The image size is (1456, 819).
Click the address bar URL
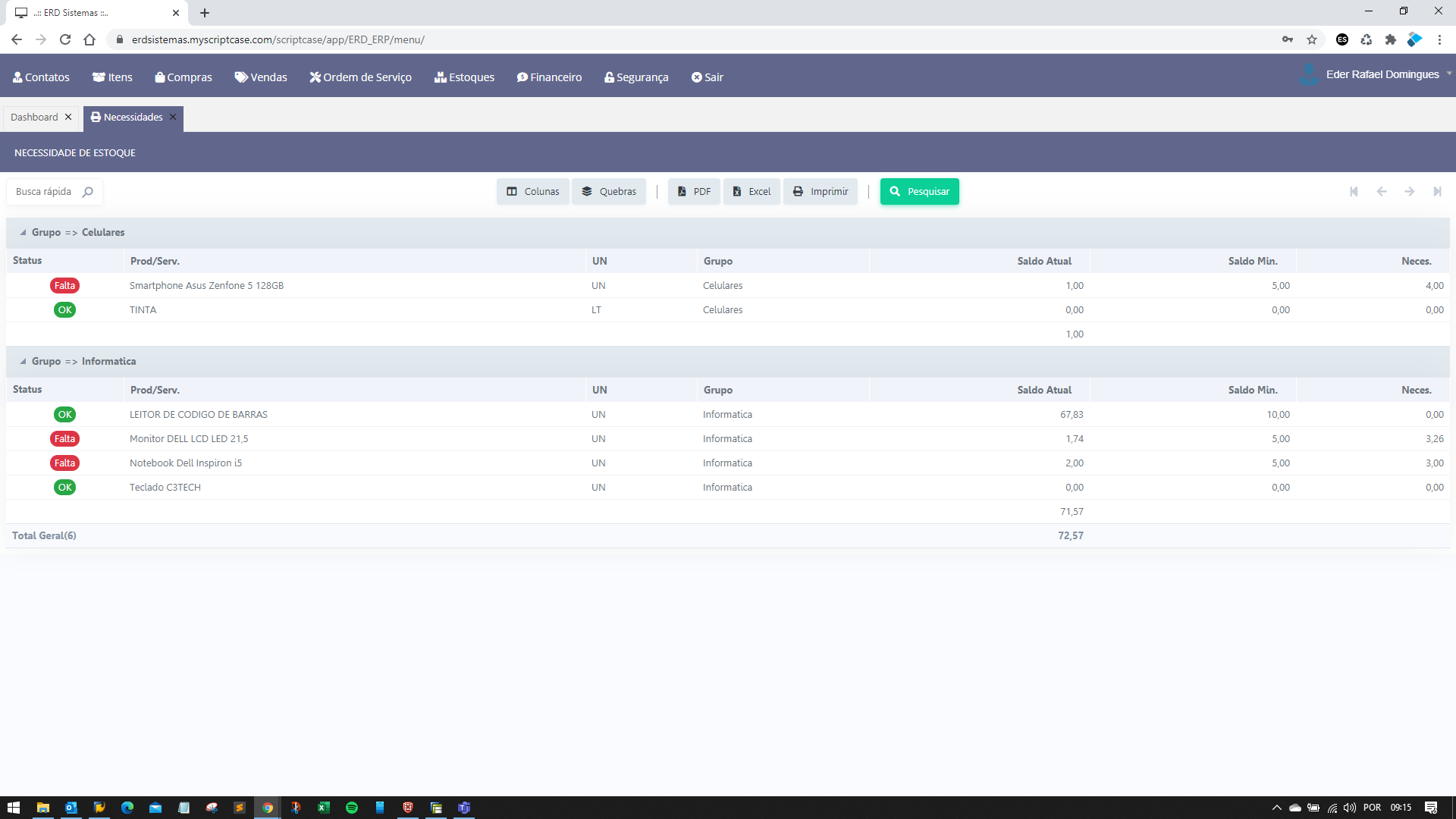278,39
